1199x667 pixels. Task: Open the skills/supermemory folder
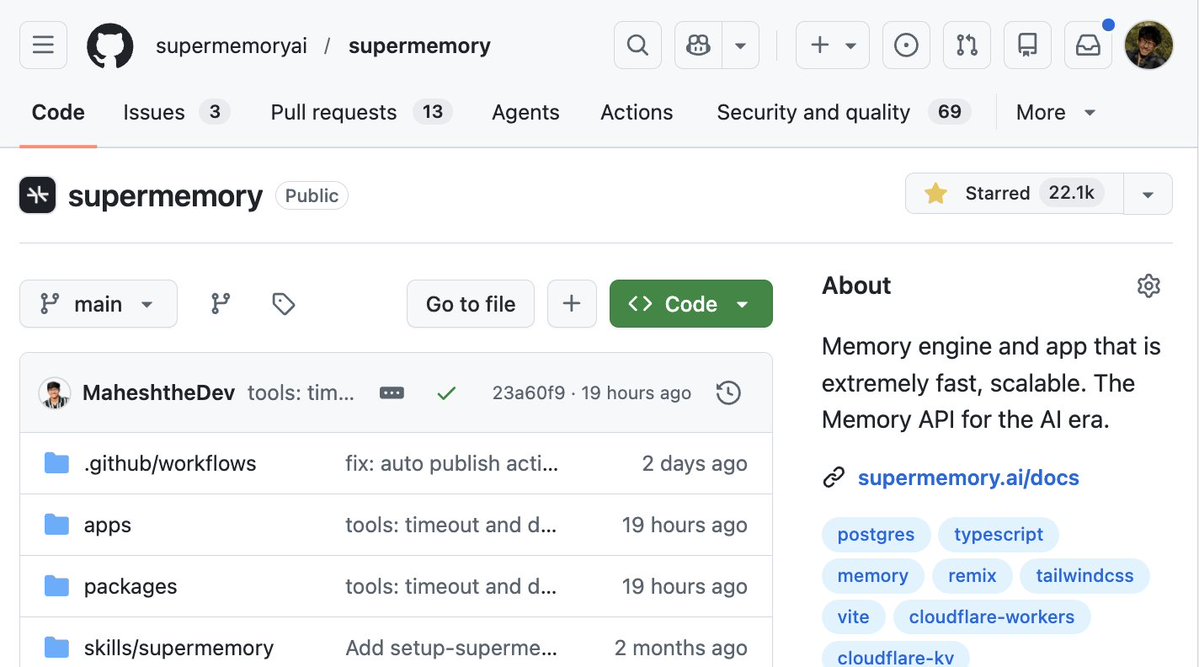tap(178, 648)
